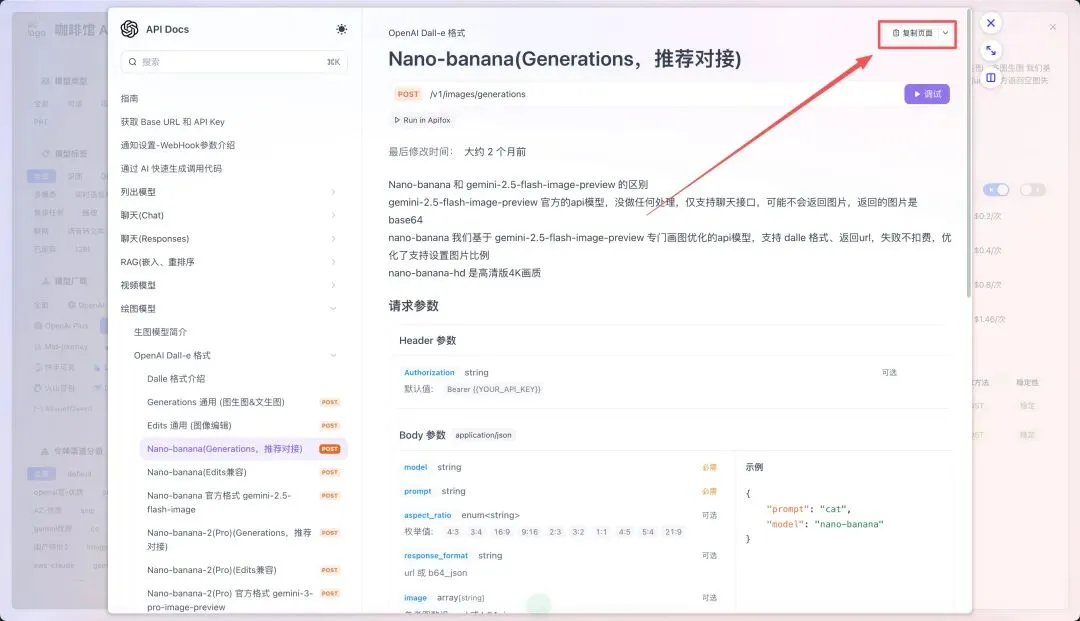The width and height of the screenshot is (1080, 621).
Task: Click the application/json content type tag
Action: pyautogui.click(x=484, y=435)
